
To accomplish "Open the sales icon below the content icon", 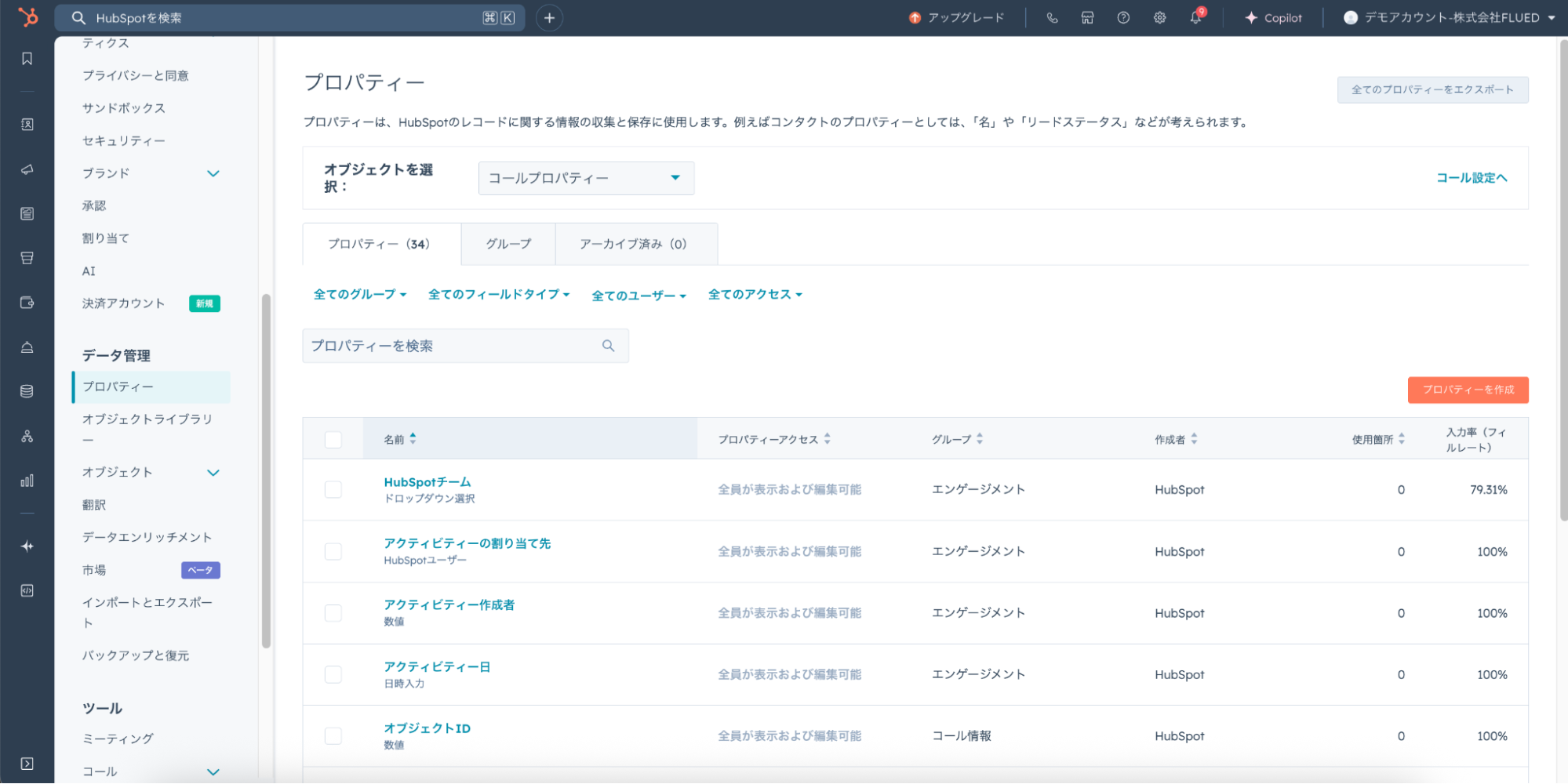I will [27, 258].
